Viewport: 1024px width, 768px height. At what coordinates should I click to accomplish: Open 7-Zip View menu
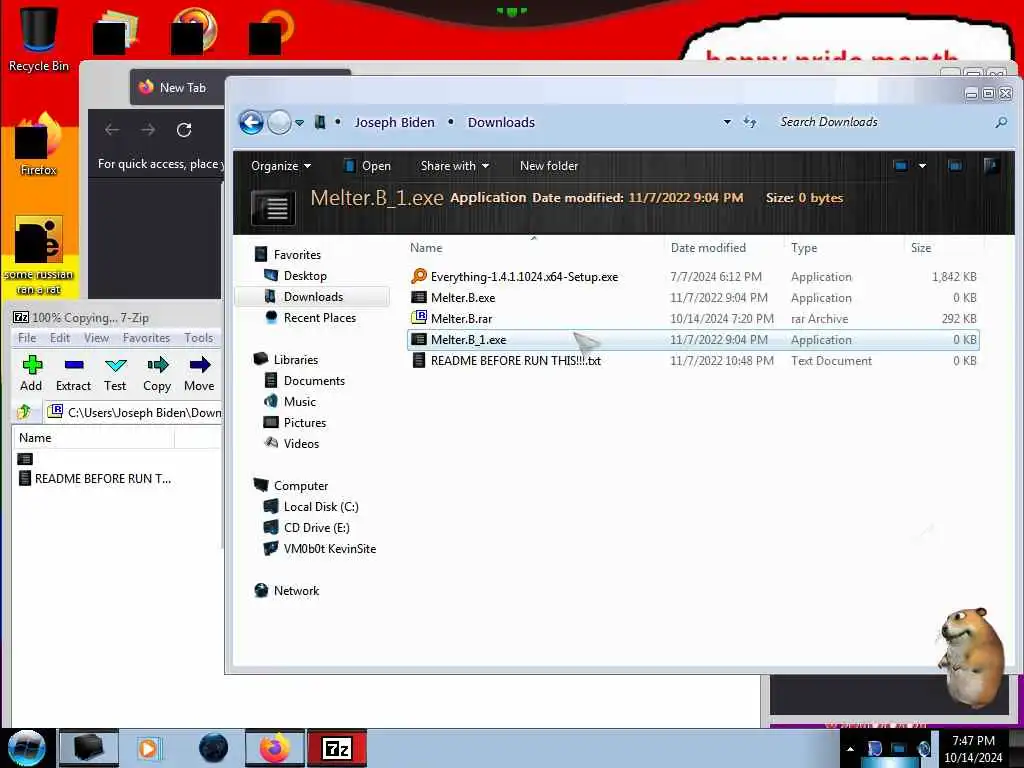coord(96,338)
